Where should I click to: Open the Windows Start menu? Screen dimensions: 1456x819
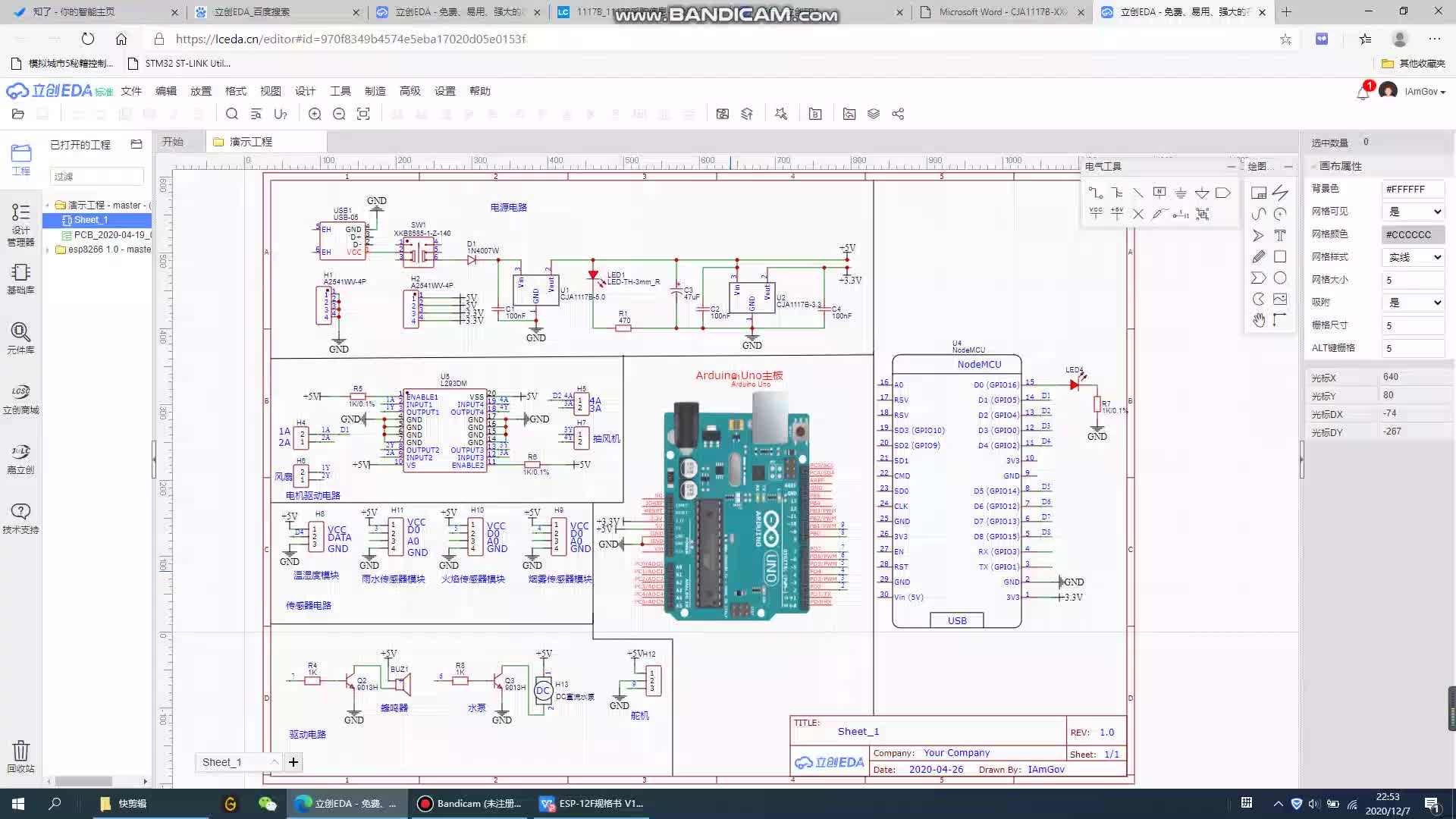tap(18, 804)
